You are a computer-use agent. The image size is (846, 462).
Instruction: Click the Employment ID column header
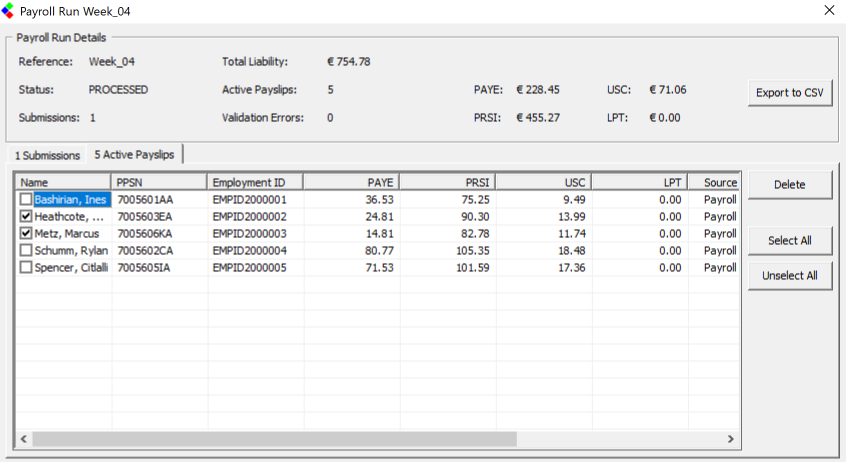(x=254, y=182)
